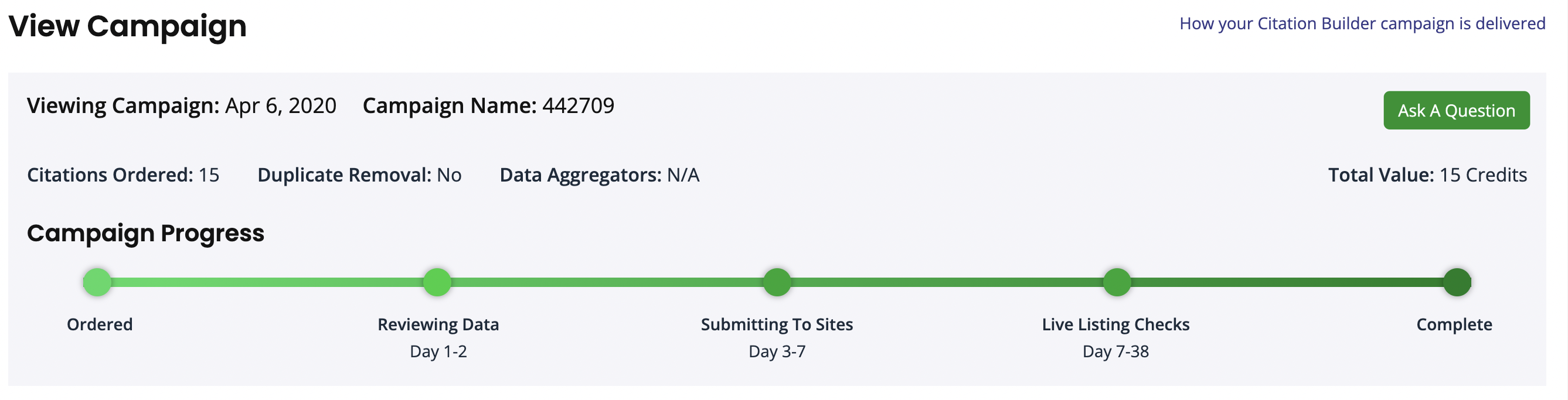The height and width of the screenshot is (400, 1568).
Task: Select the Live Listing Checks step dot
Action: [x=1116, y=282]
